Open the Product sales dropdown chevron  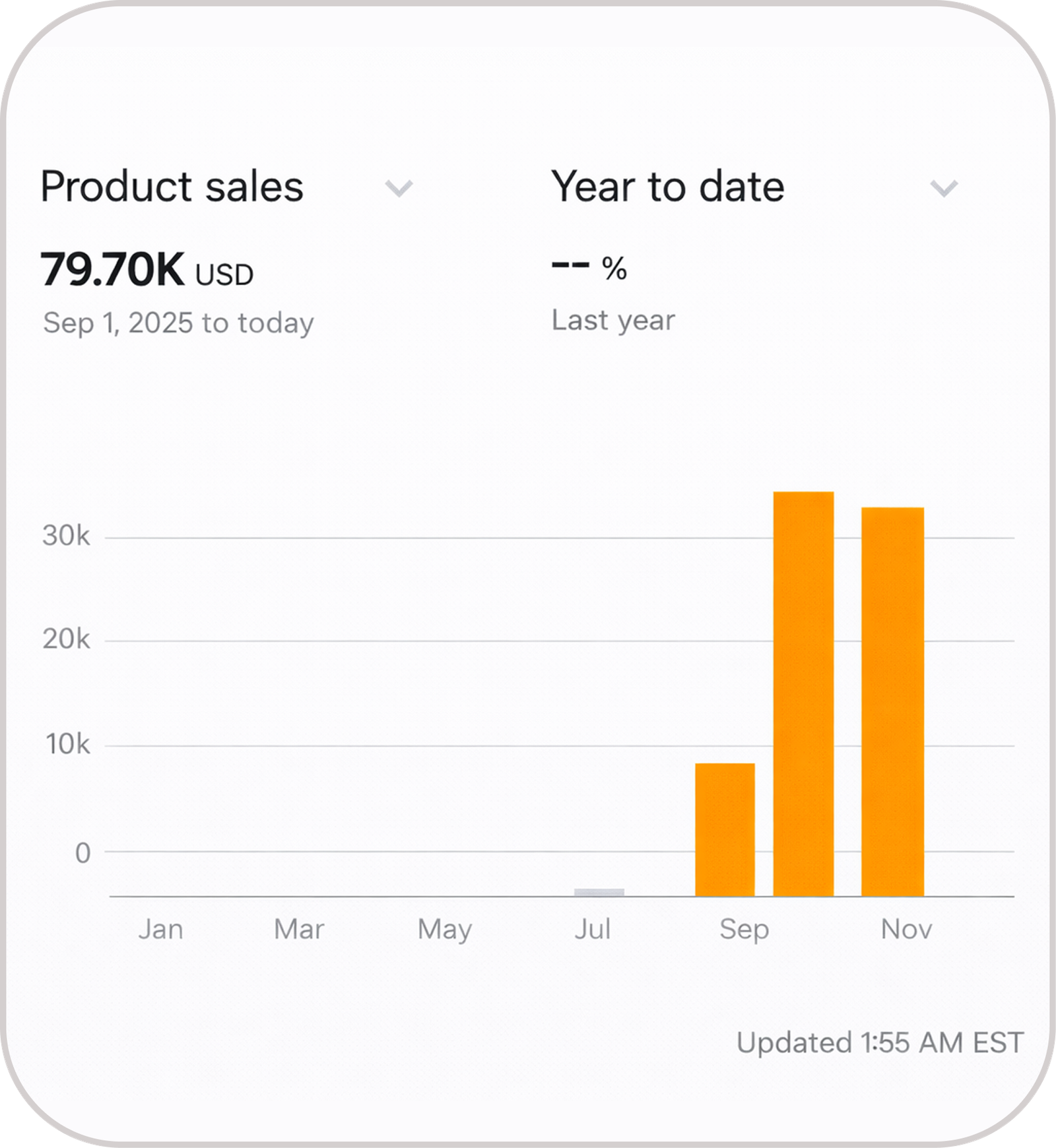[x=399, y=189]
